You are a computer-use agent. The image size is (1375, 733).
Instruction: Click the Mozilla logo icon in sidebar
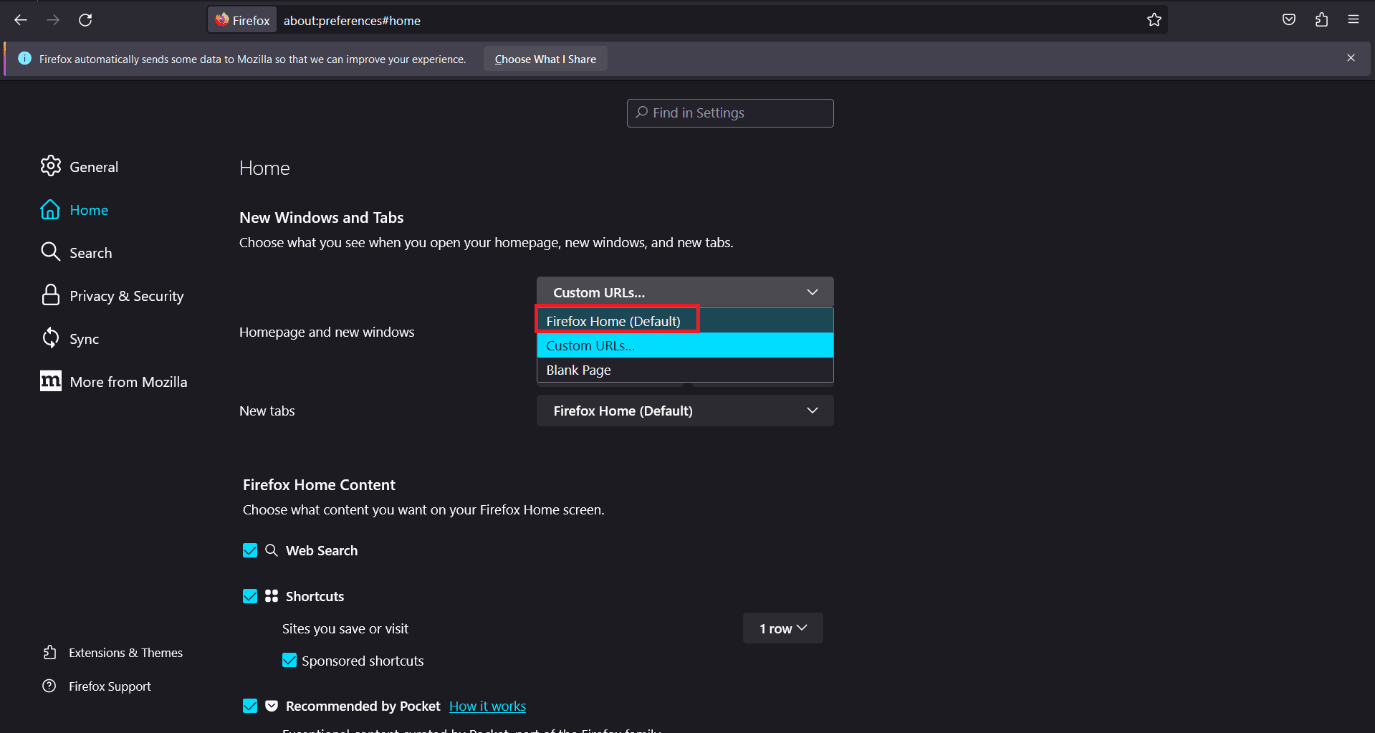coord(51,381)
